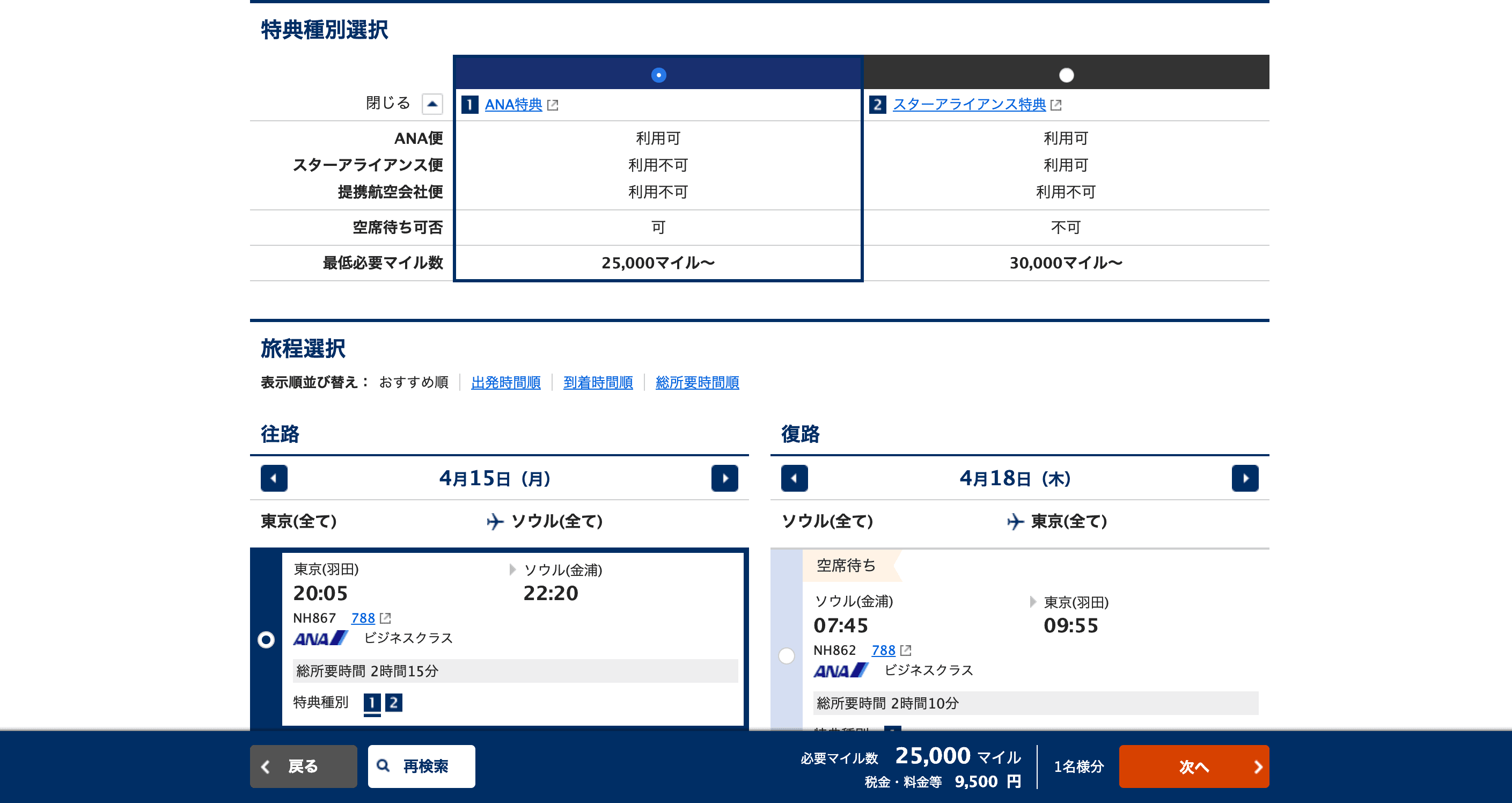
Task: Click the external link icon beside ANA特典
Action: point(552,105)
